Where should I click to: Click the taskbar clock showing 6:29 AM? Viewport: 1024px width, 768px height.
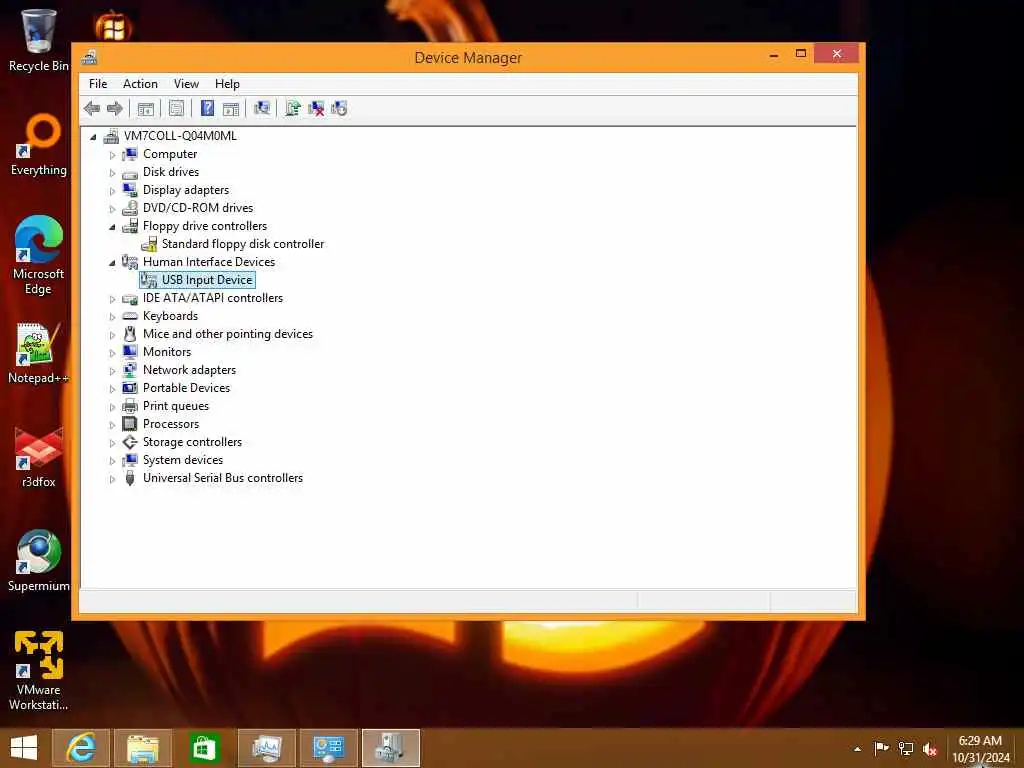click(980, 748)
